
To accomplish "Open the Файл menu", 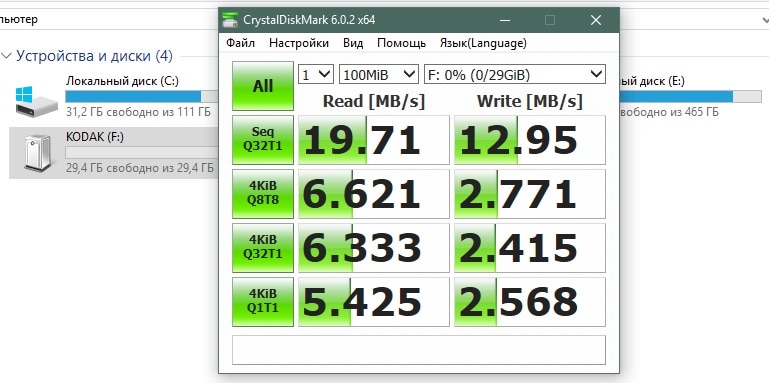I will [240, 43].
